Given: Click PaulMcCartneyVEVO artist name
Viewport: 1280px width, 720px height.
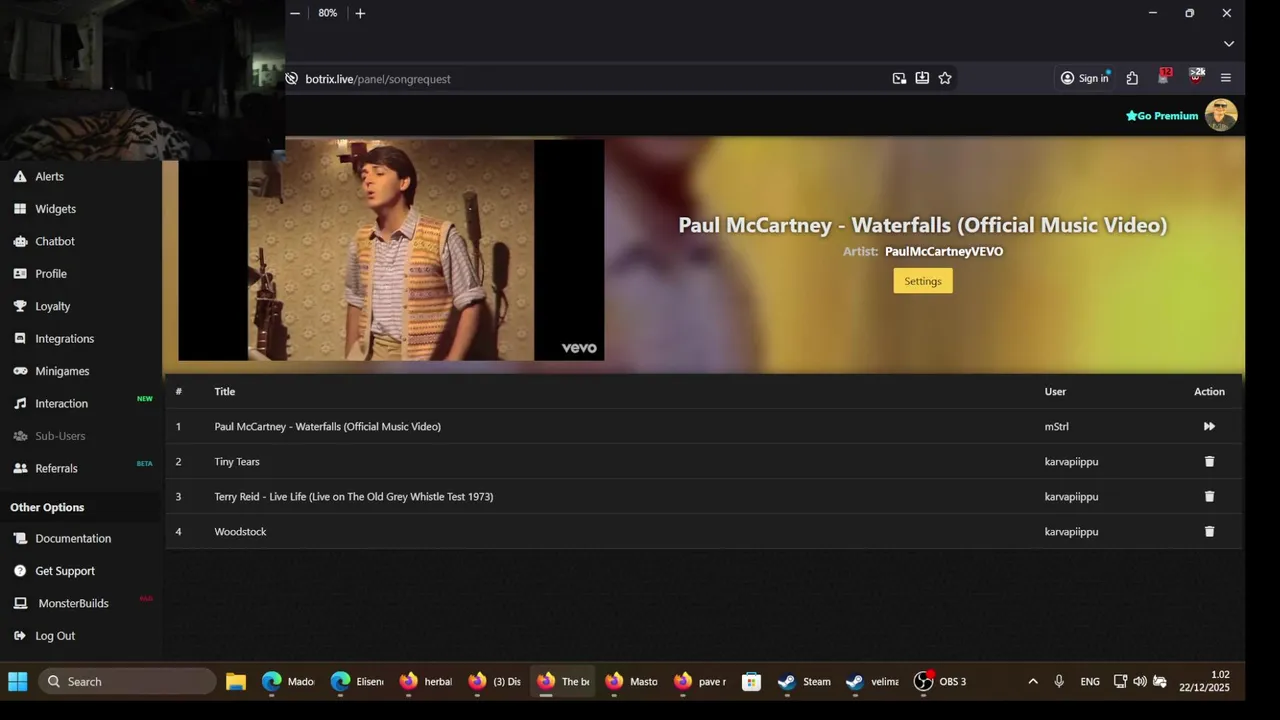Looking at the screenshot, I should [x=944, y=252].
